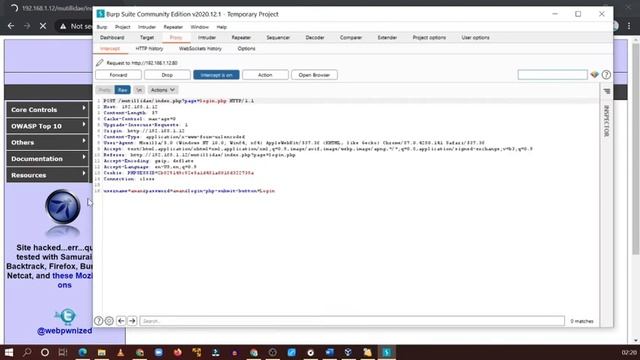Image resolution: width=640 pixels, height=360 pixels.
Task: Open the Project menu
Action: (x=122, y=27)
